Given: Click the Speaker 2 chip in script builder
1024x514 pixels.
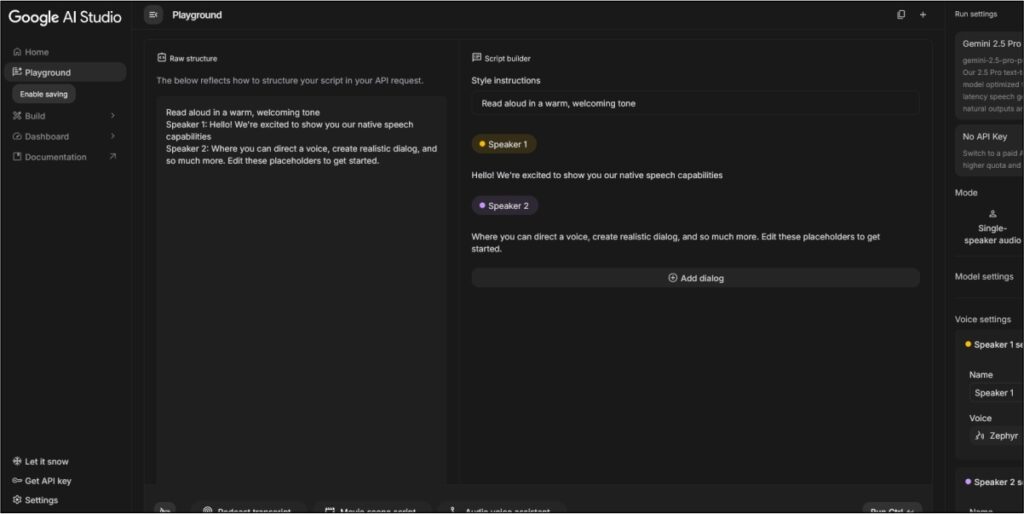Looking at the screenshot, I should (505, 206).
